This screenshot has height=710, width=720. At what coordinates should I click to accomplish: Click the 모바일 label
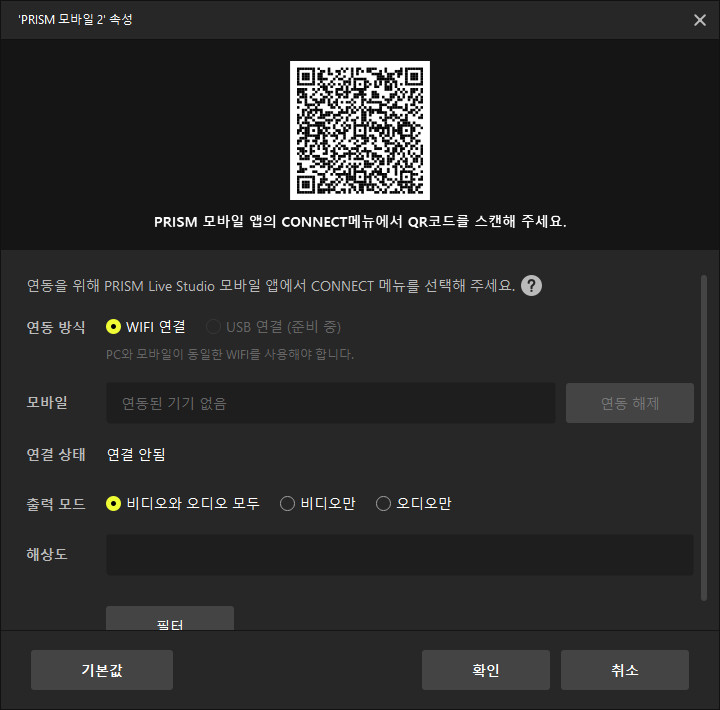pos(47,403)
